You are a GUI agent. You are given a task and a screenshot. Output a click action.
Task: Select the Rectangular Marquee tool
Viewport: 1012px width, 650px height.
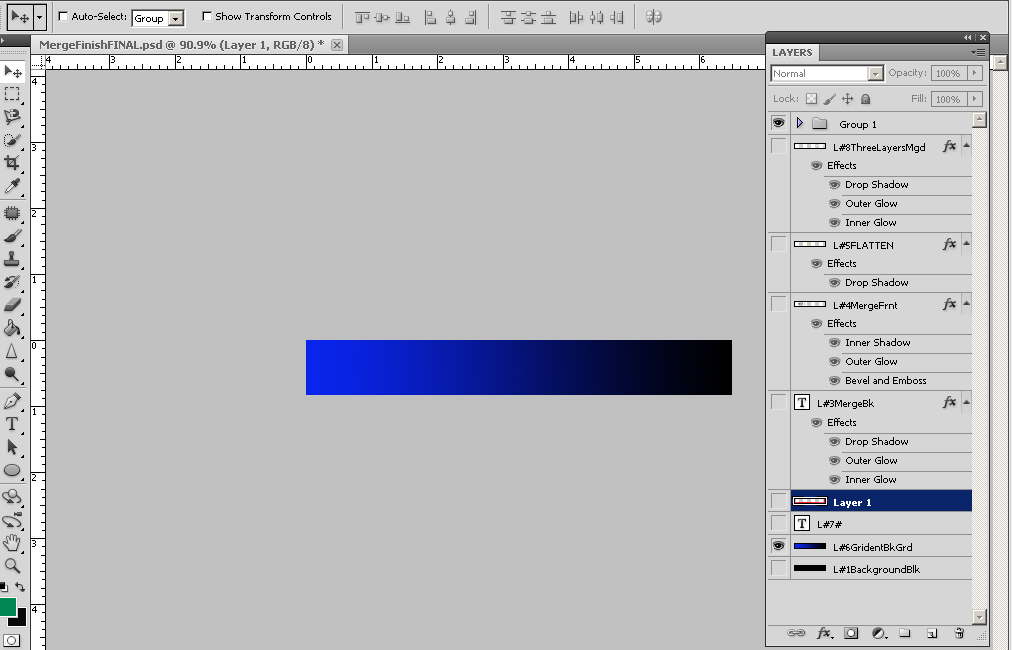coord(12,93)
